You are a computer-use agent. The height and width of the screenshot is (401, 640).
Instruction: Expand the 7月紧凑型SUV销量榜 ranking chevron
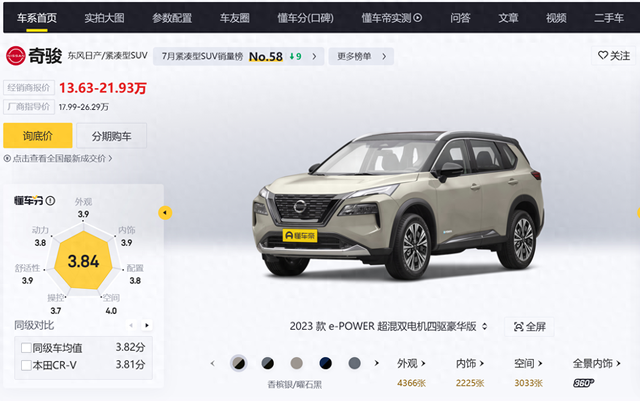click(x=314, y=56)
